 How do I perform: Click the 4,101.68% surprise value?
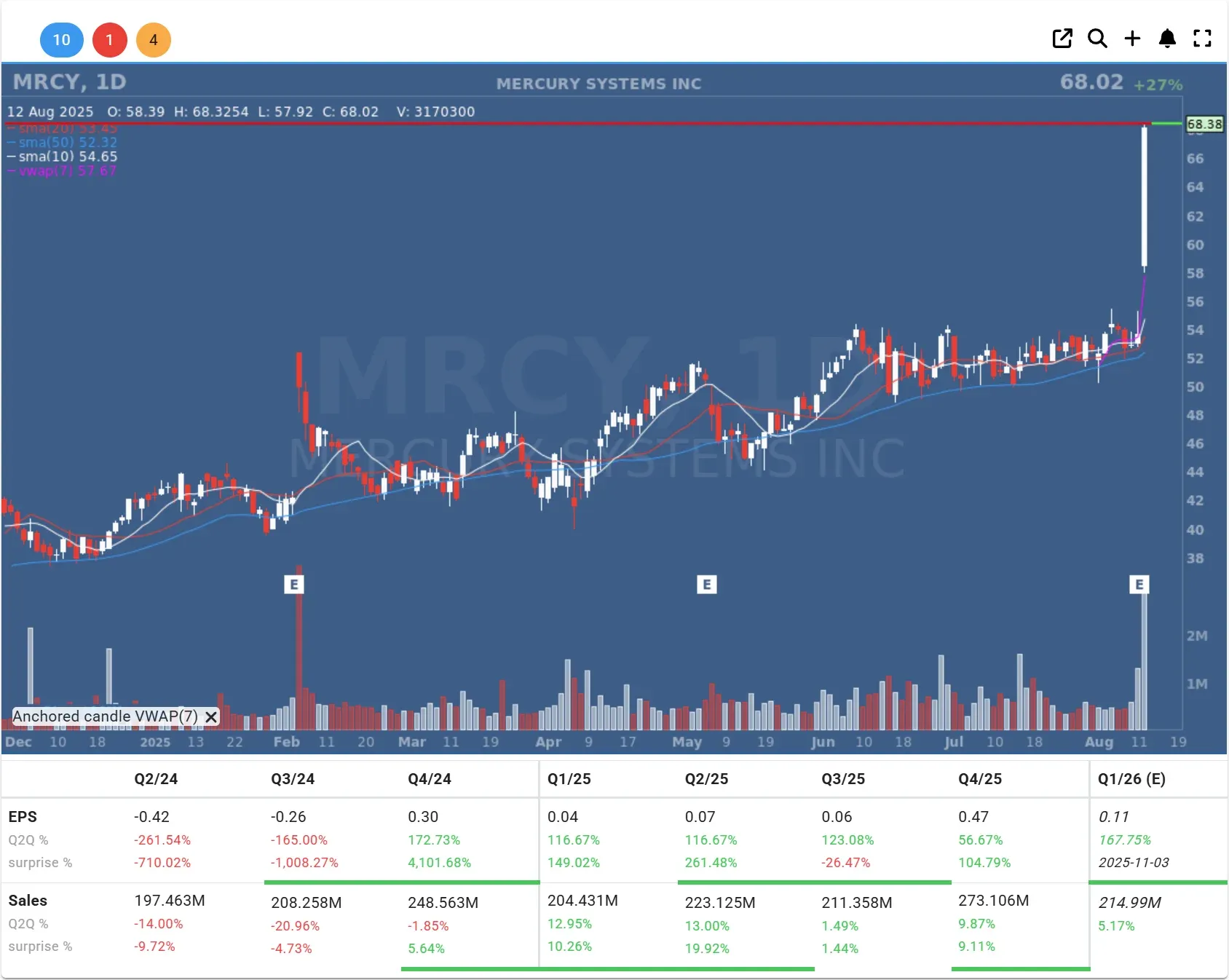pyautogui.click(x=439, y=863)
